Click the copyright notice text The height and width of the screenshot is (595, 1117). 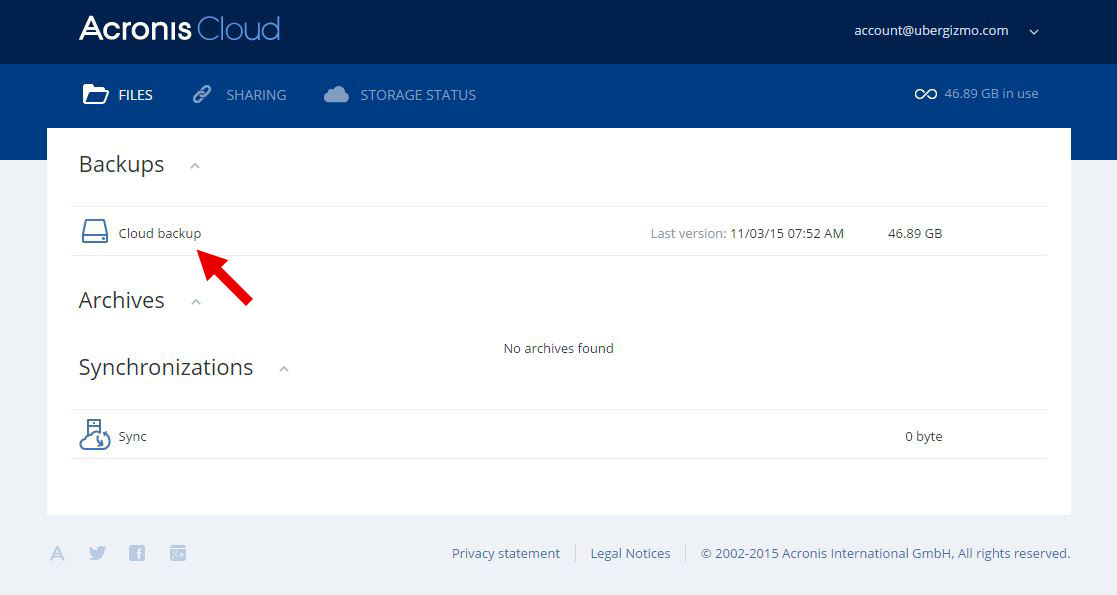885,554
